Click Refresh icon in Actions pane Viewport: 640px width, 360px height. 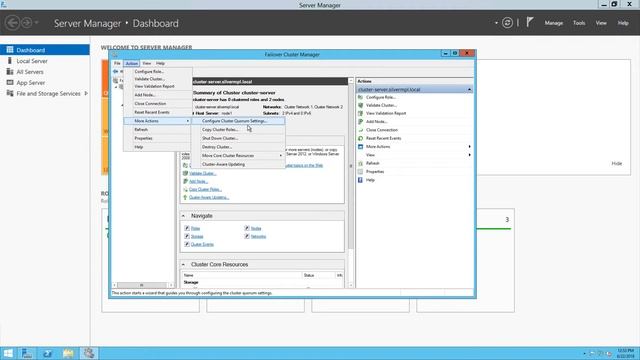(x=360, y=163)
